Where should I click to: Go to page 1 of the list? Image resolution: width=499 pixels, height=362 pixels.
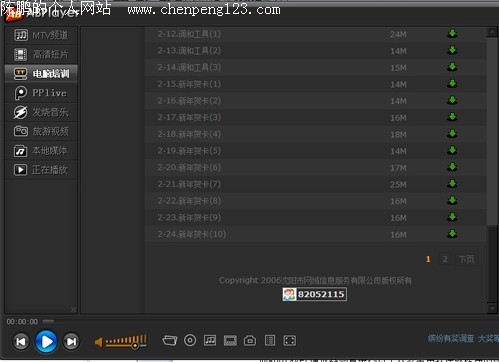pyautogui.click(x=428, y=259)
